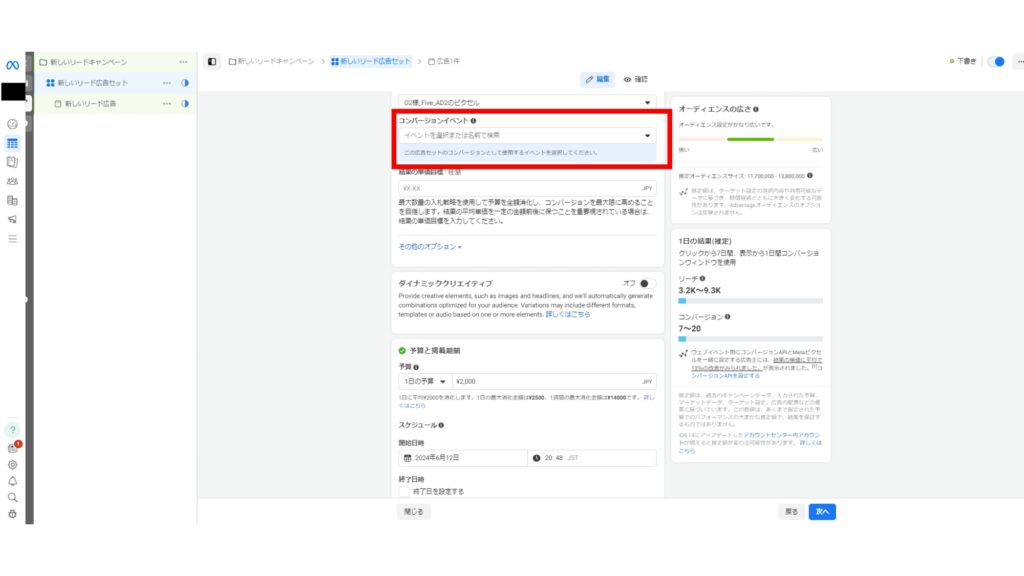
Task: Click the 閉じる button
Action: click(413, 511)
